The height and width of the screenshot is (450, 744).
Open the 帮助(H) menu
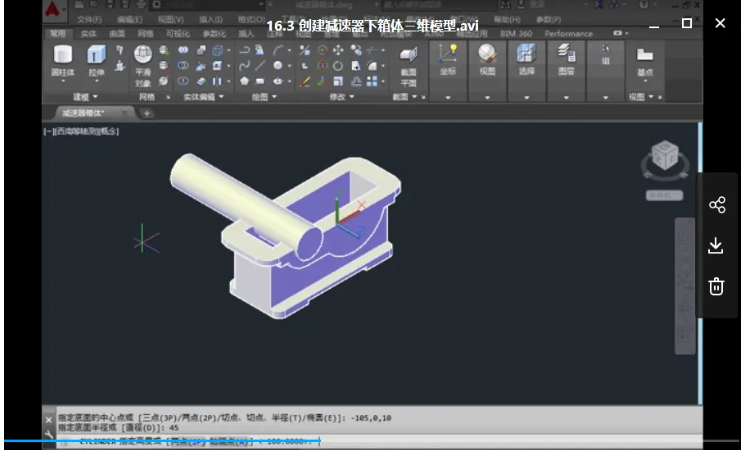(507, 20)
